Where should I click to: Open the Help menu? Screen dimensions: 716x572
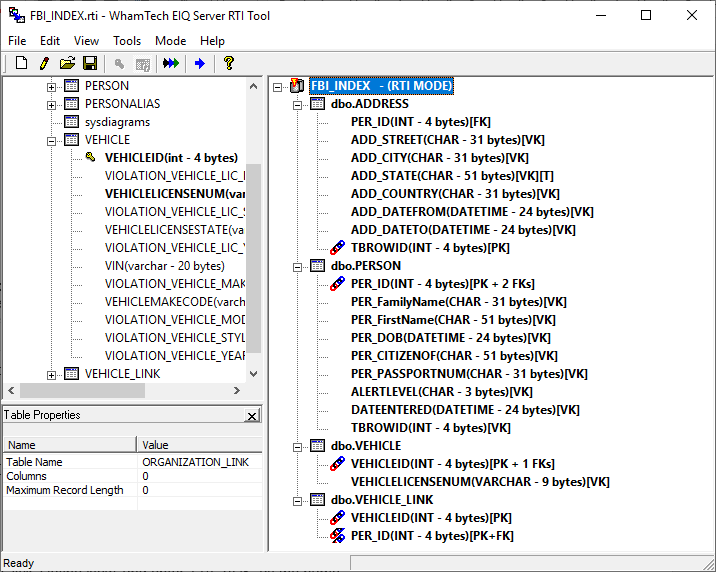point(212,41)
